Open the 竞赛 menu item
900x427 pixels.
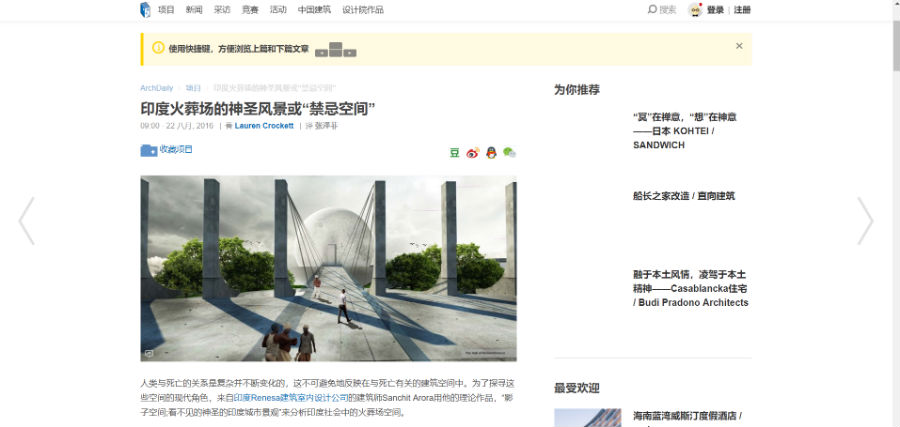[x=250, y=10]
